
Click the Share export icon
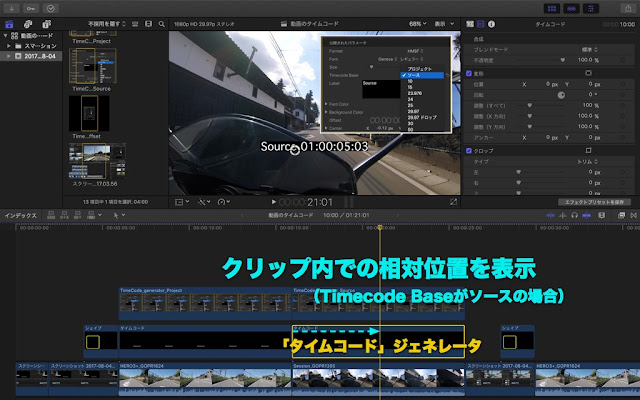pos(628,8)
